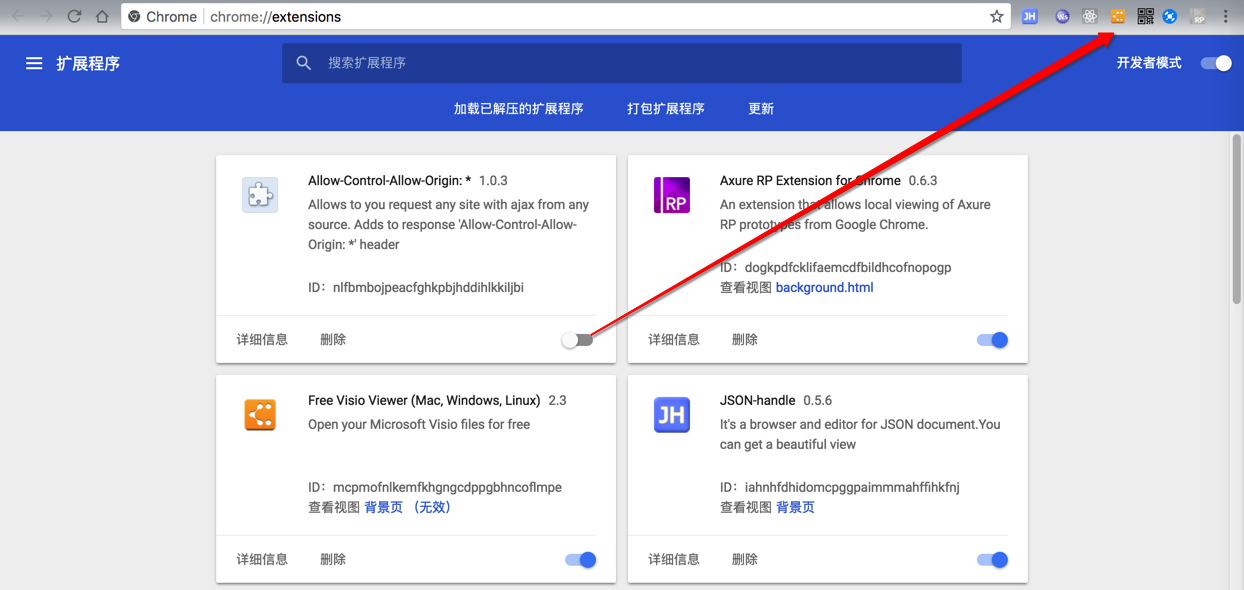Click the search magnifier icon

[x=304, y=63]
